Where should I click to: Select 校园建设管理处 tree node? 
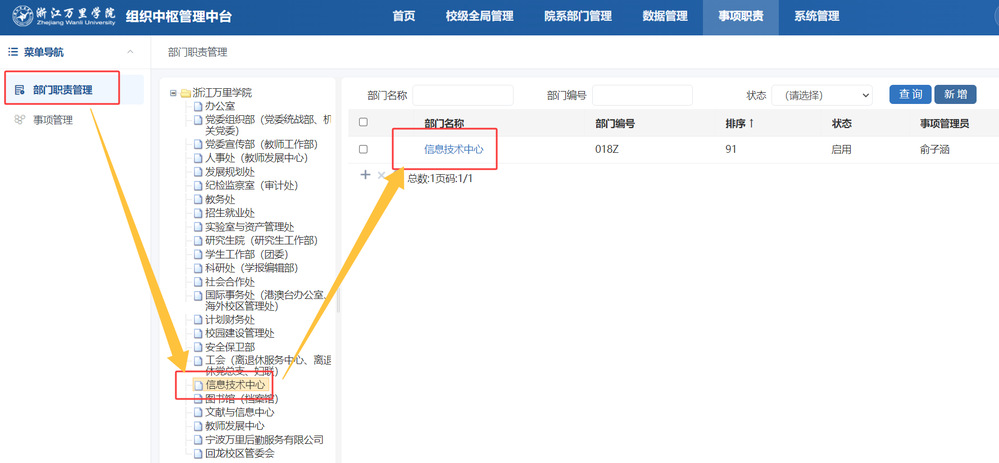tap(240, 333)
